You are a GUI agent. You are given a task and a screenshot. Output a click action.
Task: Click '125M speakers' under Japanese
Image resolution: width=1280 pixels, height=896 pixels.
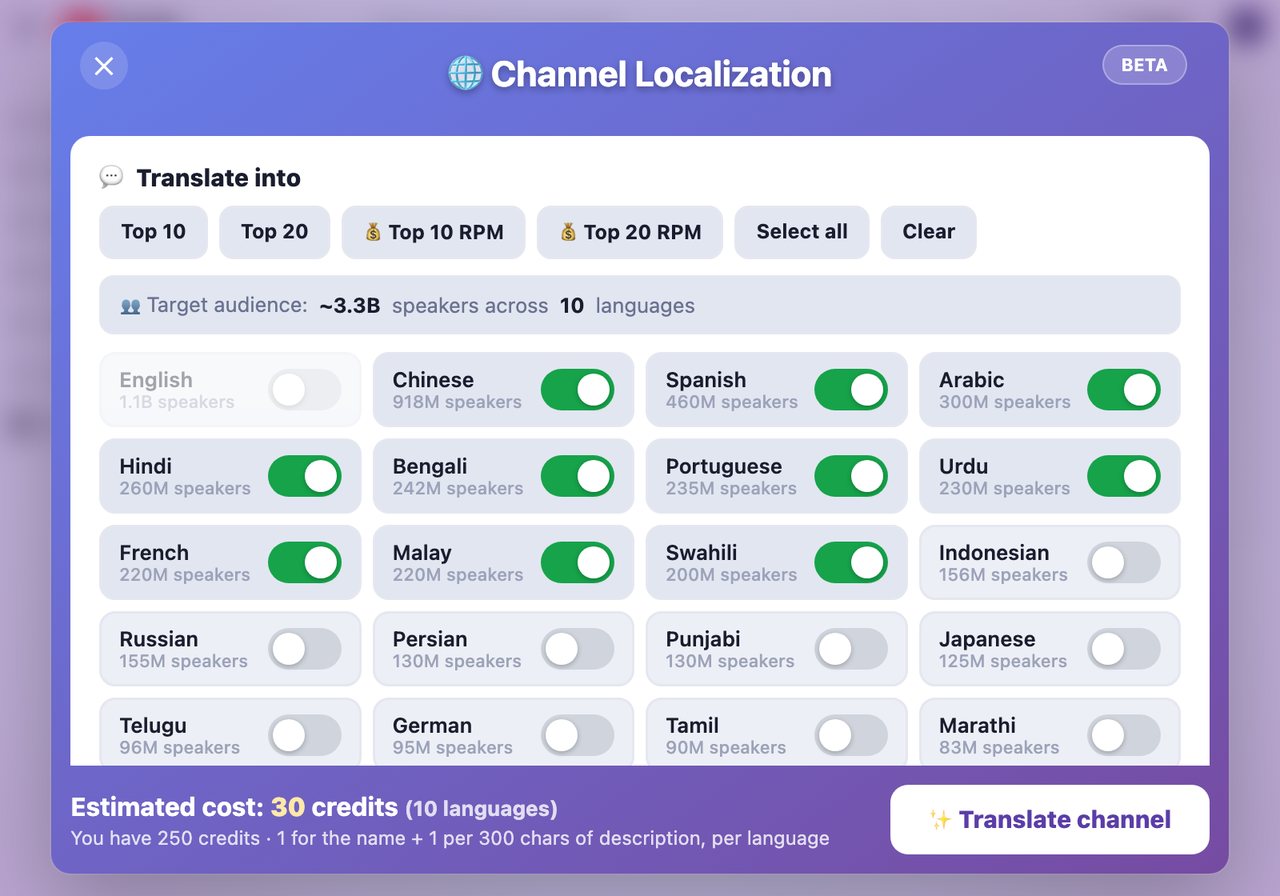[x=1003, y=661]
